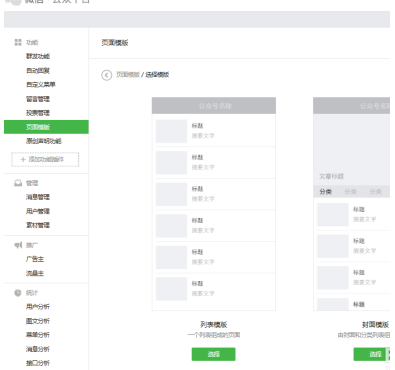Screen dimensions: 395x370
Task: Go back using the circled arrow icon
Action: click(107, 75)
